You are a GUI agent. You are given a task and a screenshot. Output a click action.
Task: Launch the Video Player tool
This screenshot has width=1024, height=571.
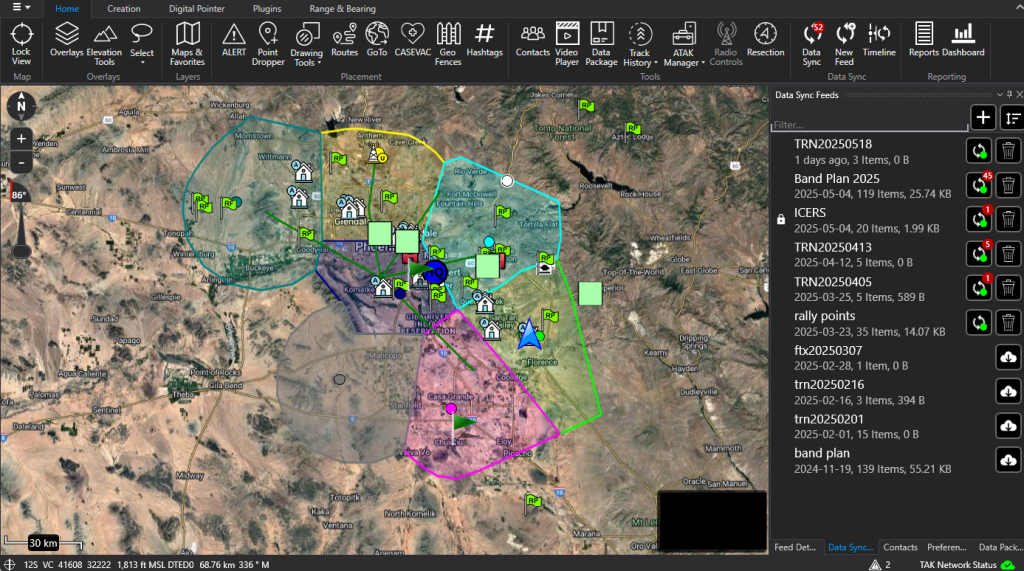[x=567, y=45]
